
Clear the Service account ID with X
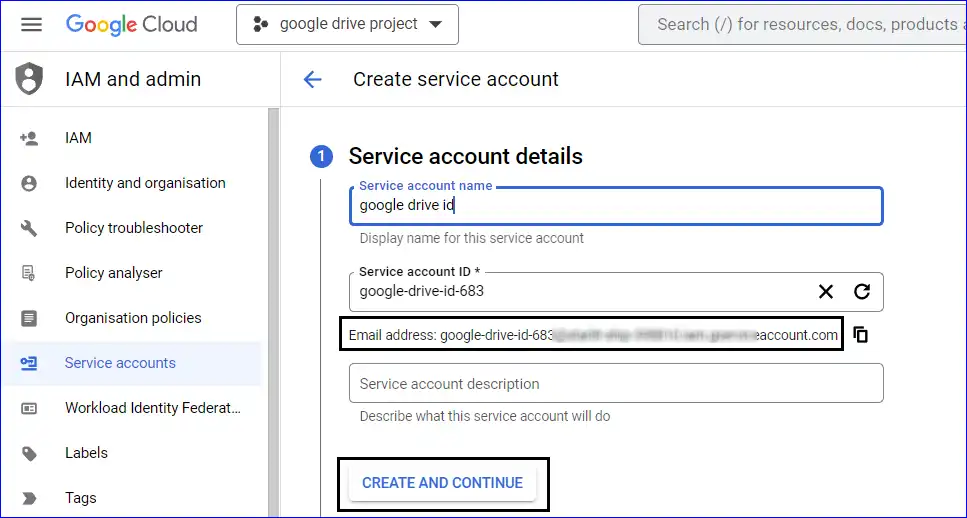point(826,292)
